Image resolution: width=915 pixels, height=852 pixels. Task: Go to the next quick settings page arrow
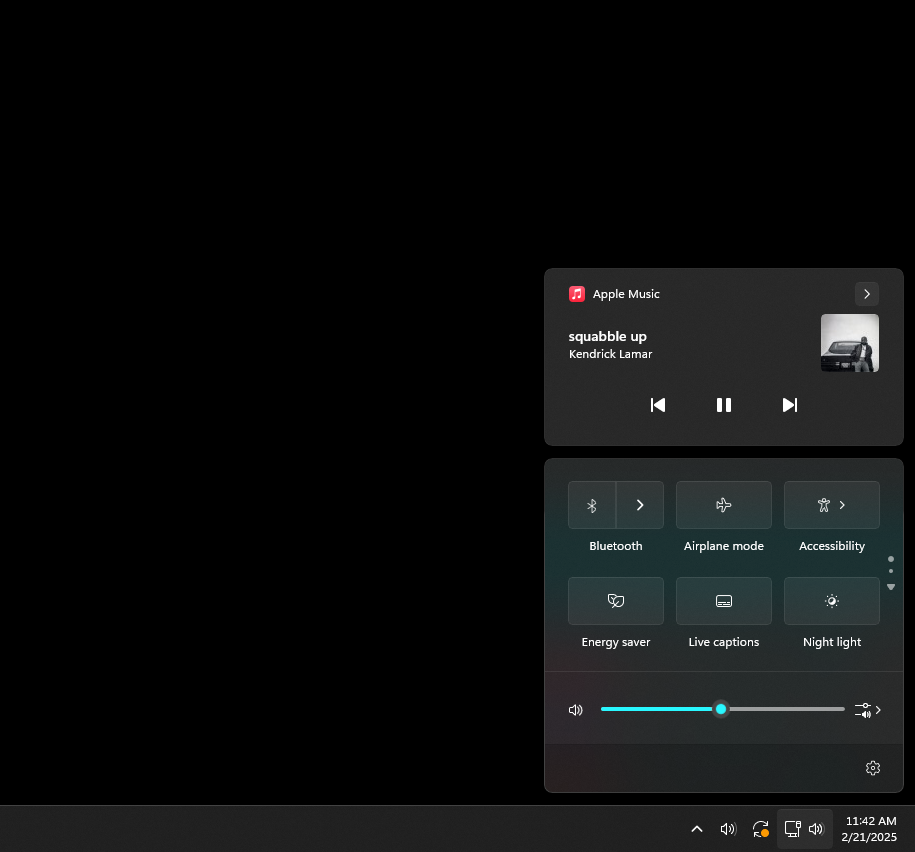tap(891, 587)
